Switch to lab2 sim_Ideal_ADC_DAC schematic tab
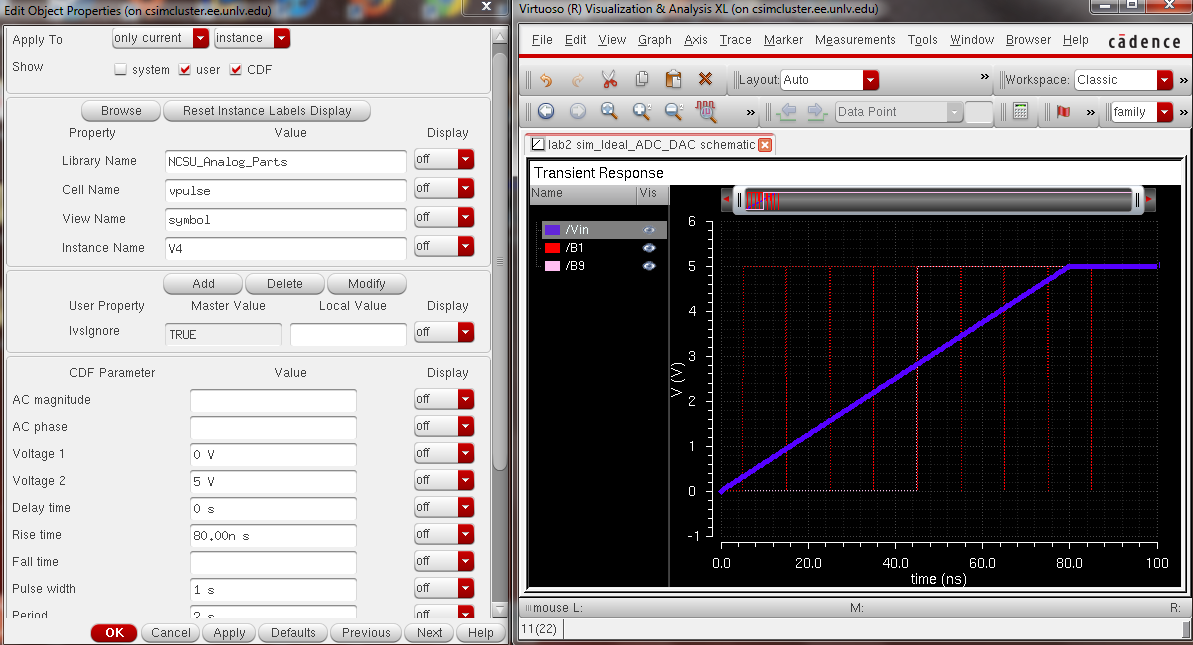1193x645 pixels. (x=650, y=145)
